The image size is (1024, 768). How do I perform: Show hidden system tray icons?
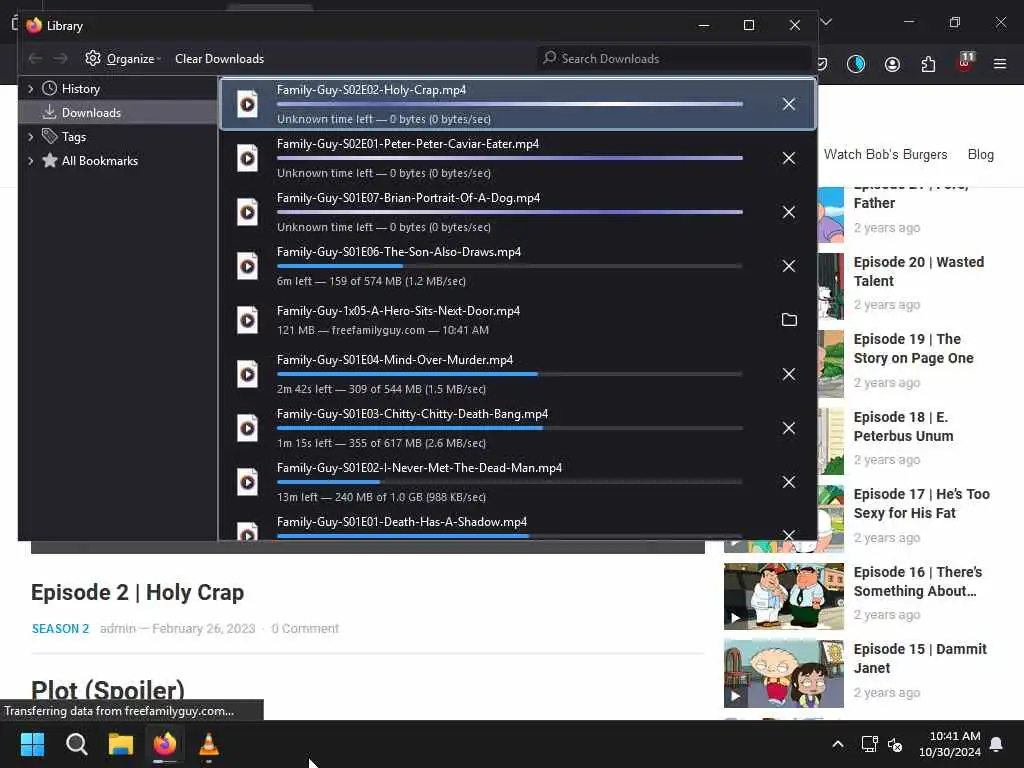pyautogui.click(x=838, y=744)
